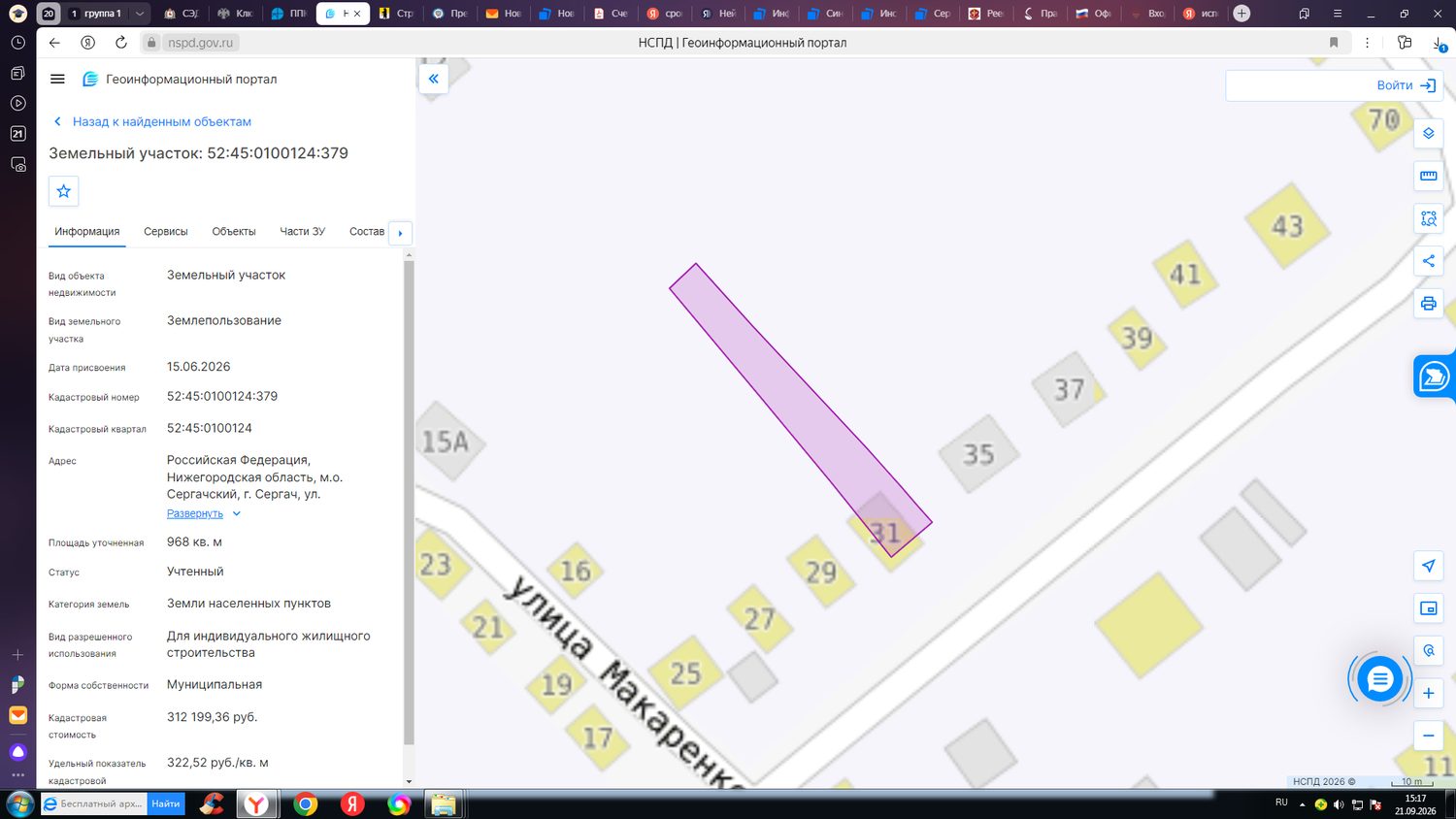Image resolution: width=1456 pixels, height=819 pixels.
Task: Print the map with the printer icon
Action: (x=1428, y=304)
